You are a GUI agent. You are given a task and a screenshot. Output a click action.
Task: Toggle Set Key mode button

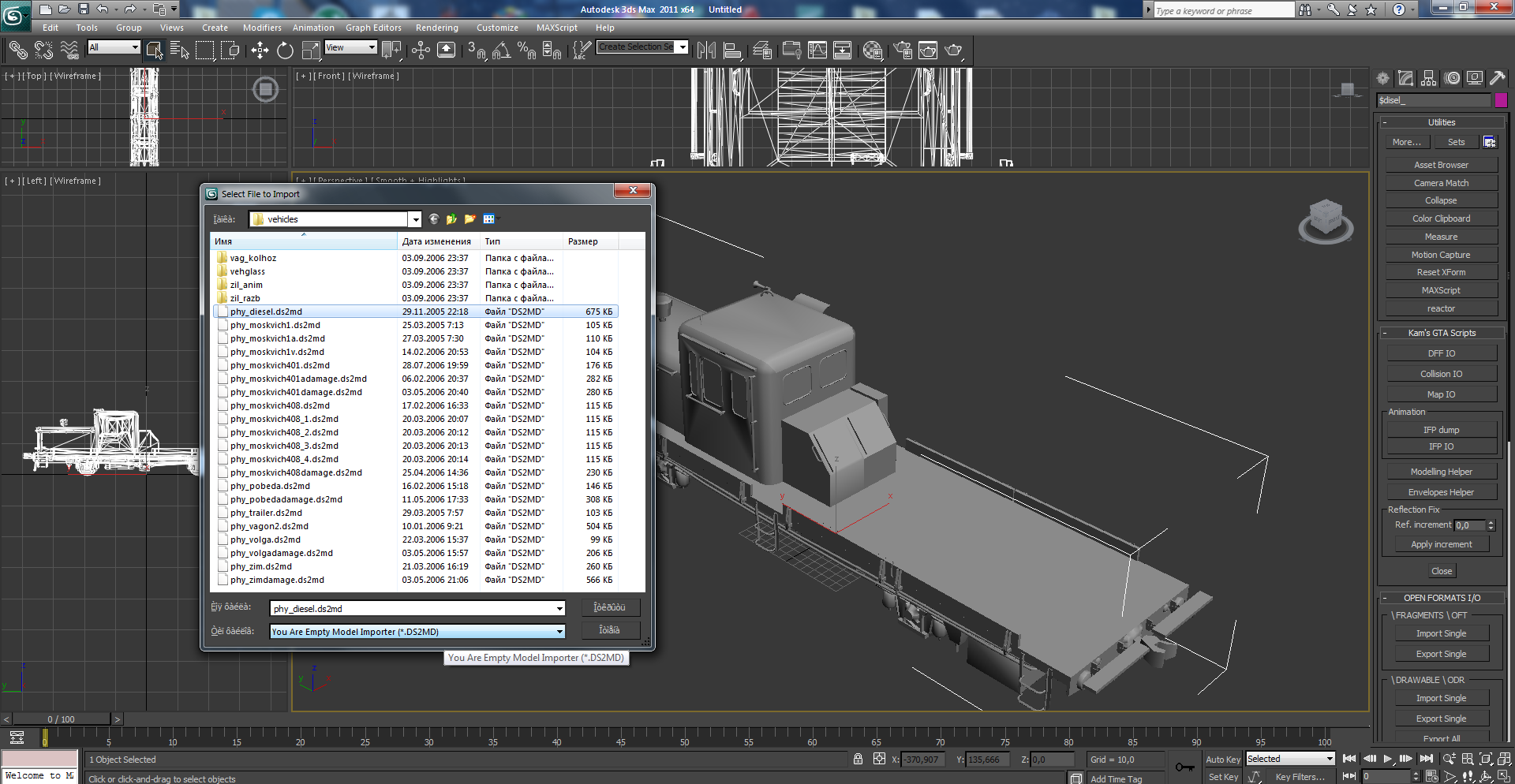pyautogui.click(x=1222, y=777)
